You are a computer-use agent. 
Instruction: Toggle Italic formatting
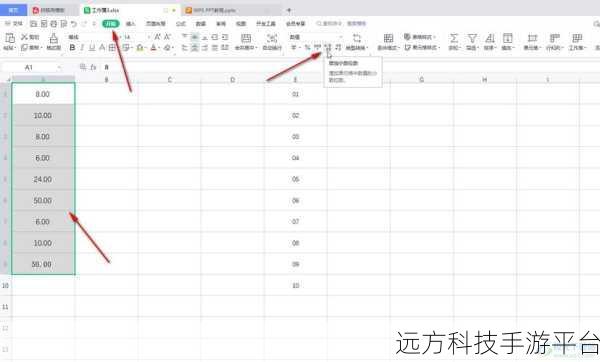[x=82, y=47]
